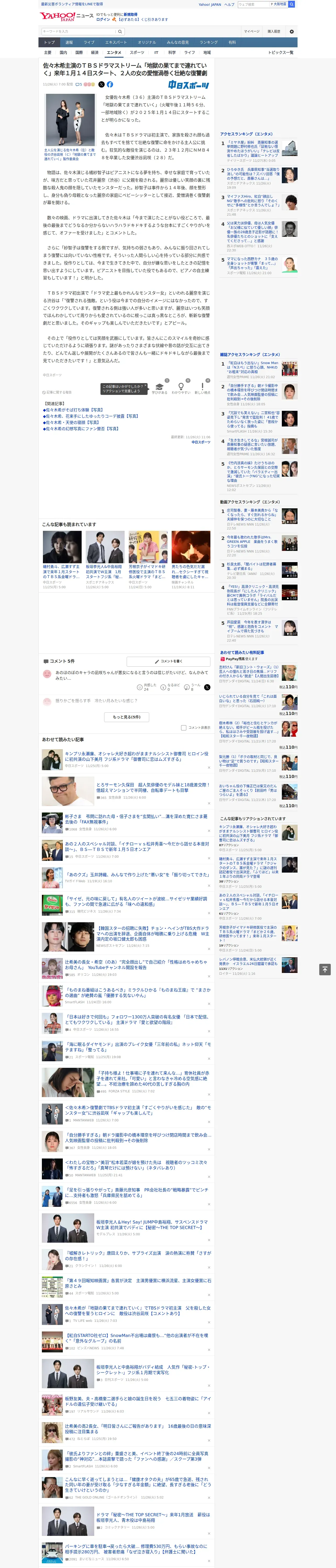Share the article on Facebook

click(x=110, y=85)
